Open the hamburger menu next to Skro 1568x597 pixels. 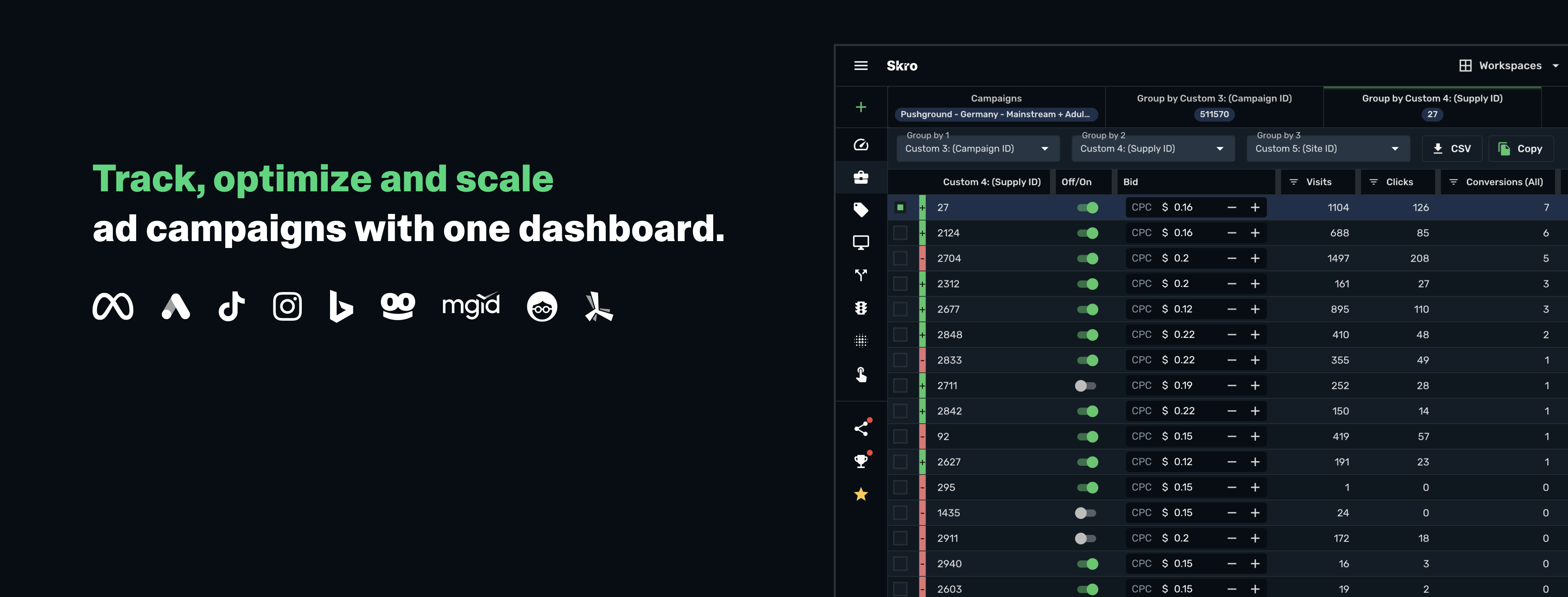[x=861, y=66]
